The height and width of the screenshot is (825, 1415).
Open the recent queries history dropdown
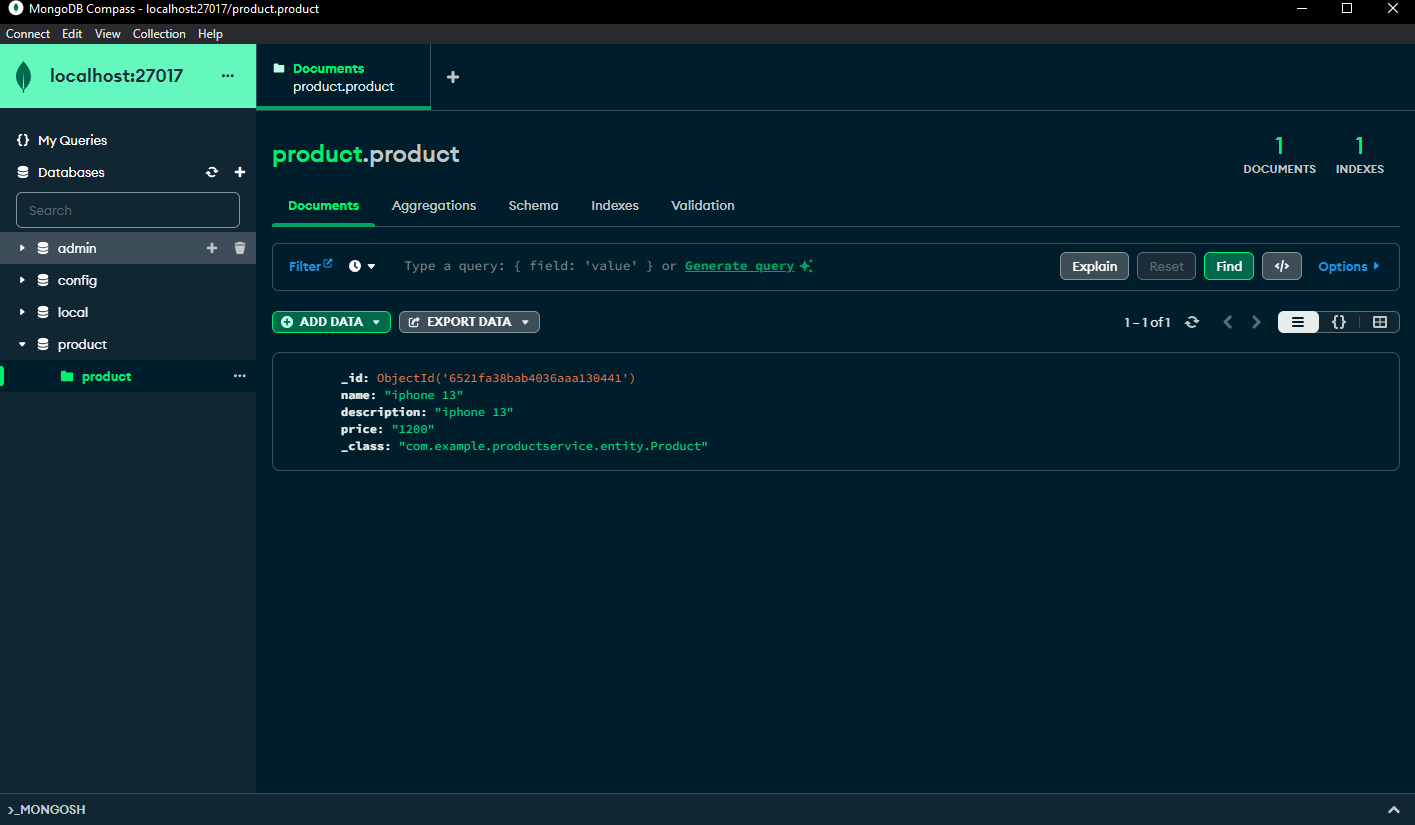point(362,266)
